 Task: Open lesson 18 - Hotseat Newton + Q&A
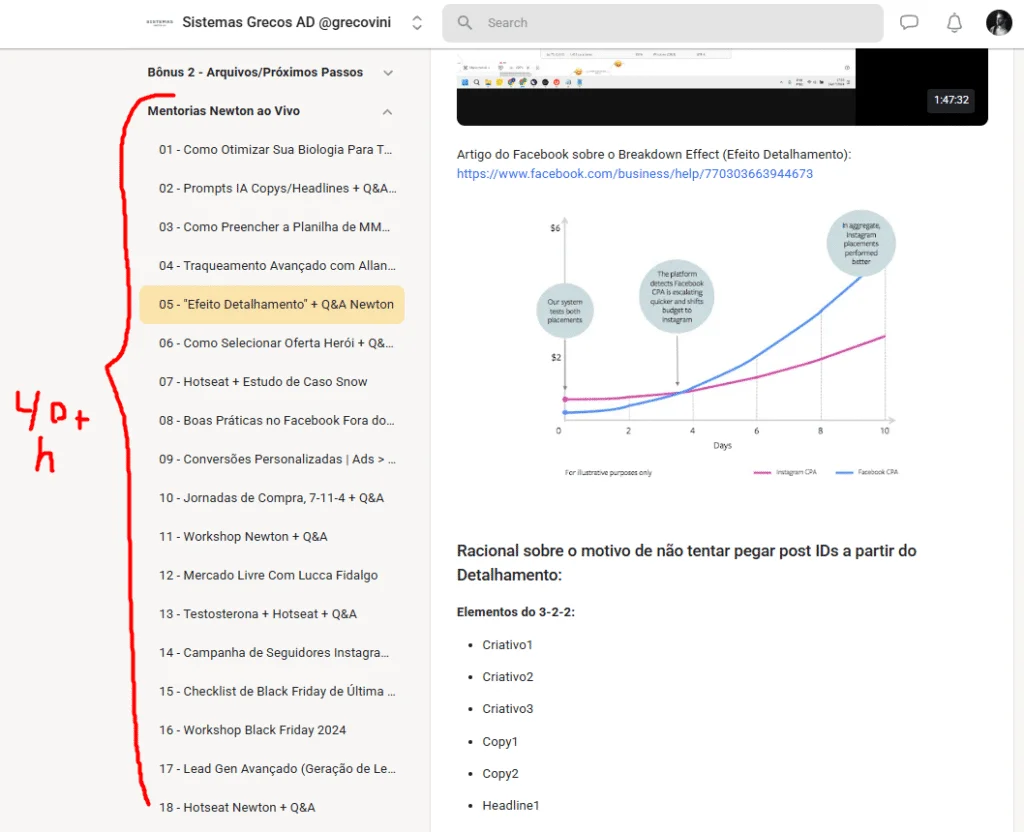point(272,807)
